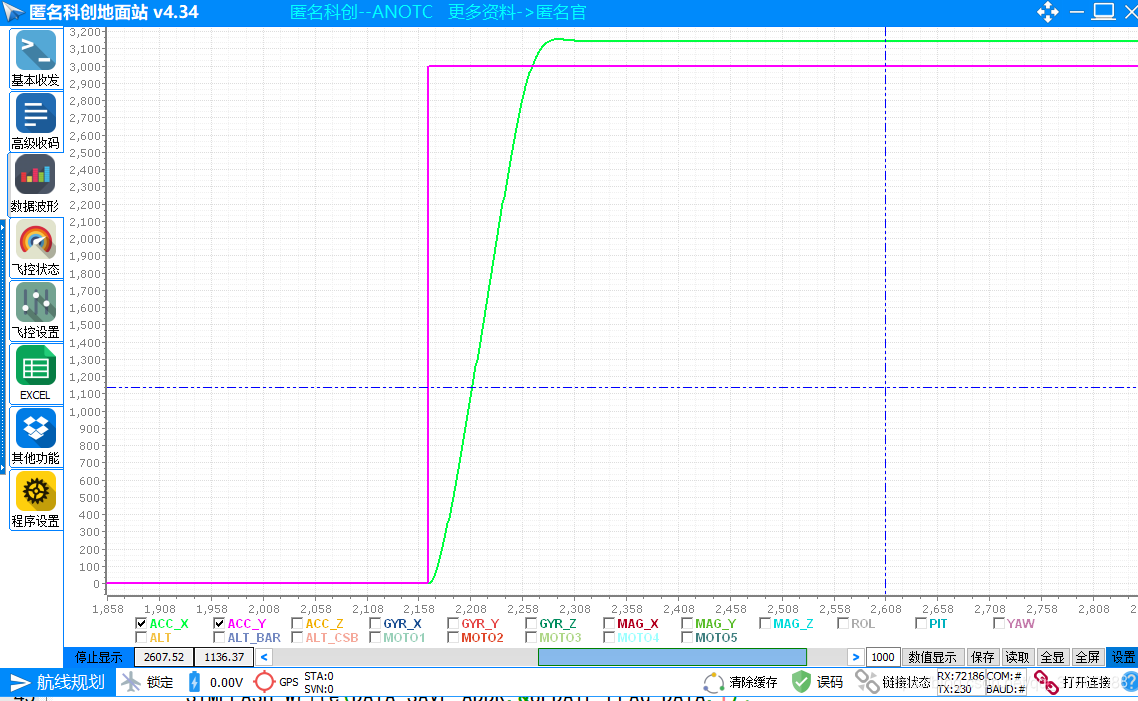Open the 数据波形 waveform panel
The width and height of the screenshot is (1138, 701).
click(x=36, y=184)
